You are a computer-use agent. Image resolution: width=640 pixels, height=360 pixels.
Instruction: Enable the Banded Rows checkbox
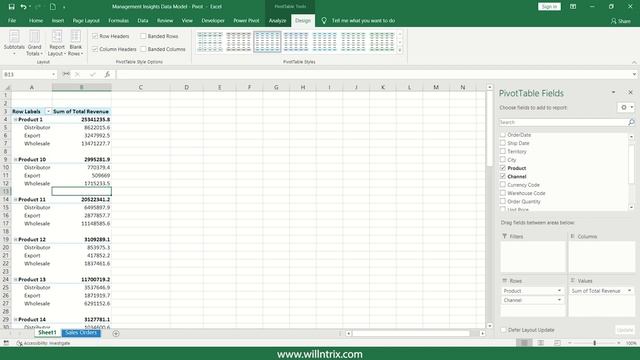(143, 36)
